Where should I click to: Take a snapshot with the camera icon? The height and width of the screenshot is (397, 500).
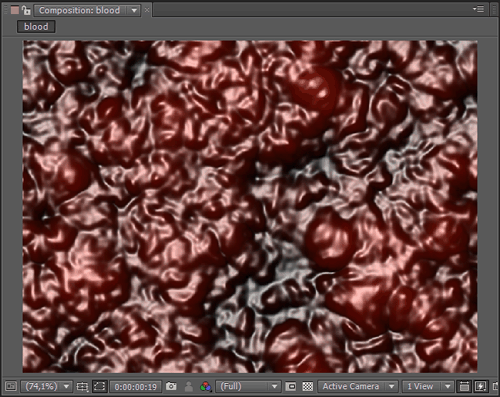point(171,386)
